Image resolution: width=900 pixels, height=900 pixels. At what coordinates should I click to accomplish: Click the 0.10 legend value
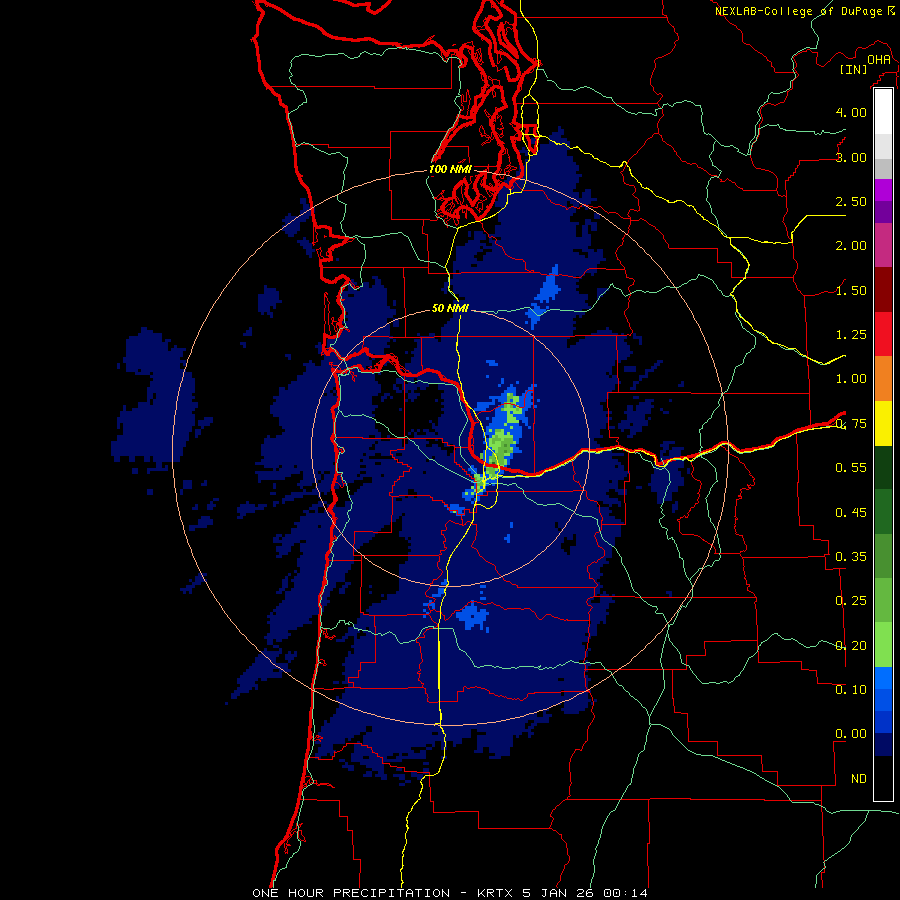click(x=851, y=690)
